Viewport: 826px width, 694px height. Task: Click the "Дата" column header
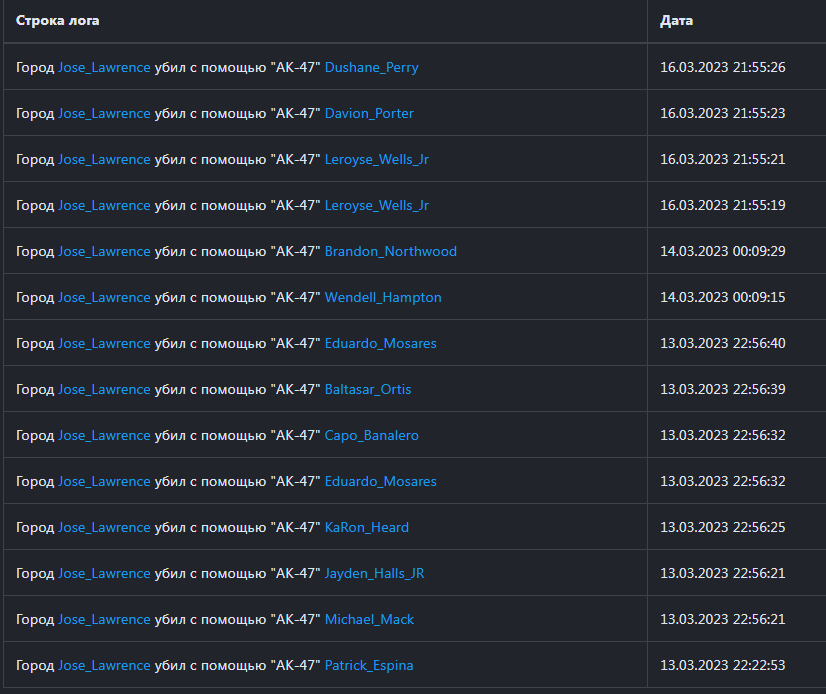[676, 21]
